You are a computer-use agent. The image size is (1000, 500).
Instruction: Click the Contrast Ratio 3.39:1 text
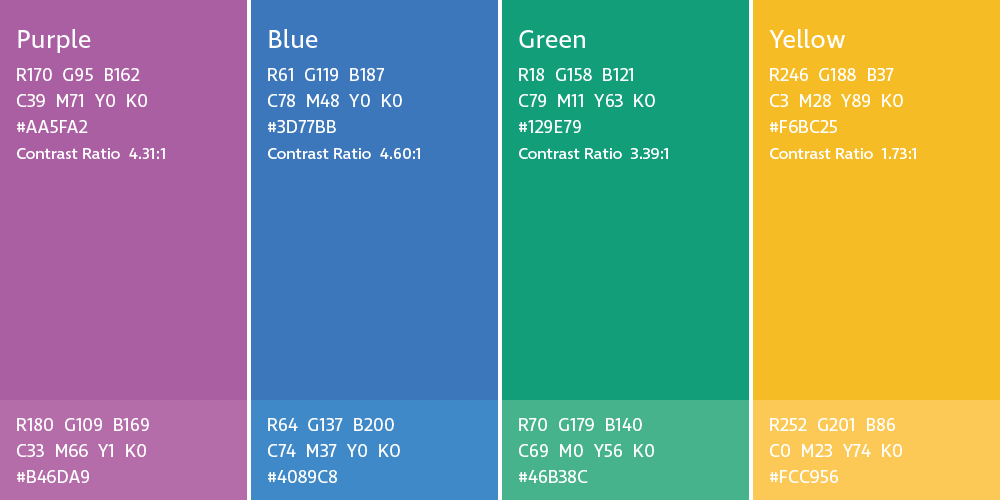(x=593, y=154)
